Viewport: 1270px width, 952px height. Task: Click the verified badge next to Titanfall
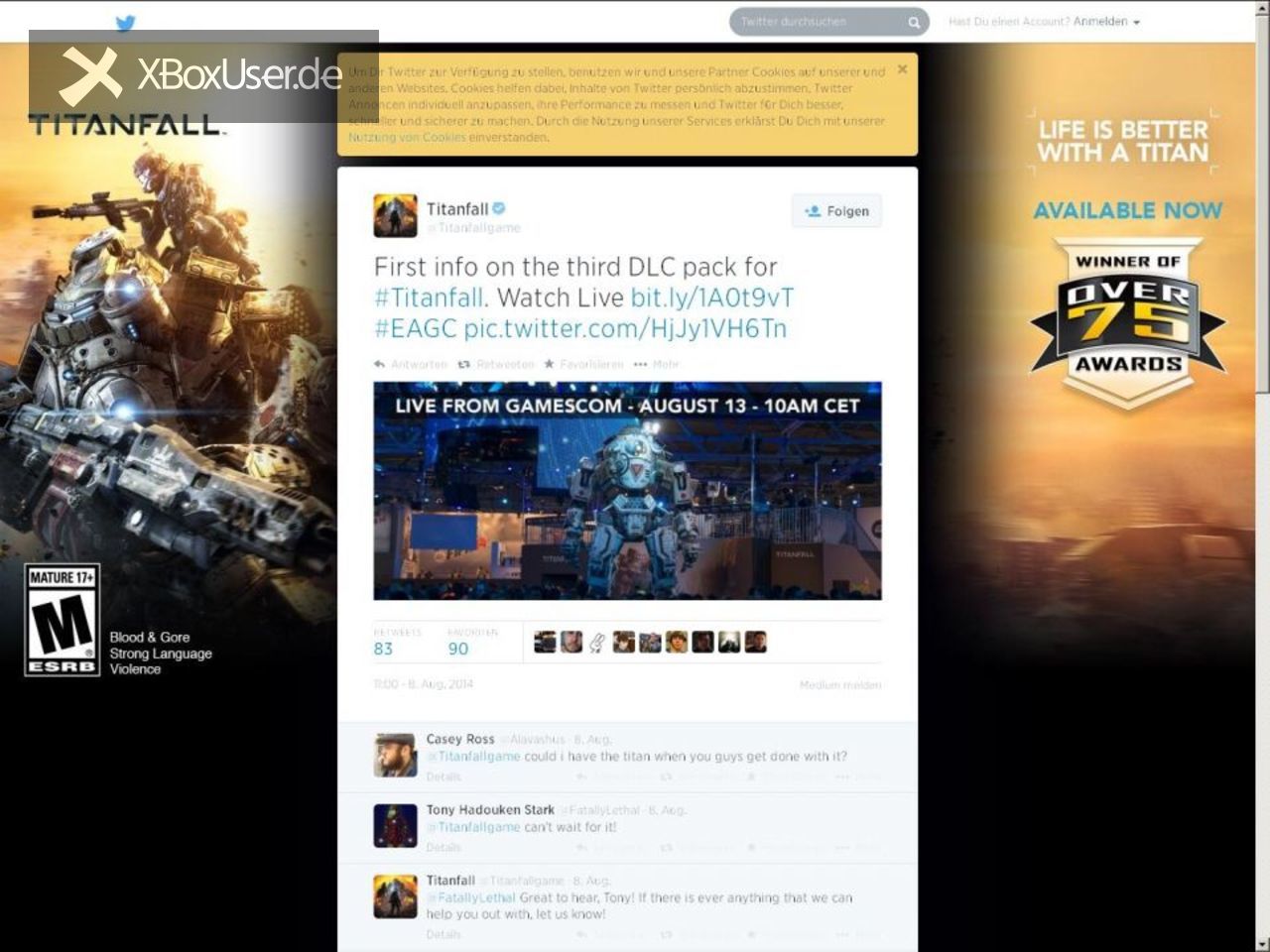click(x=500, y=208)
